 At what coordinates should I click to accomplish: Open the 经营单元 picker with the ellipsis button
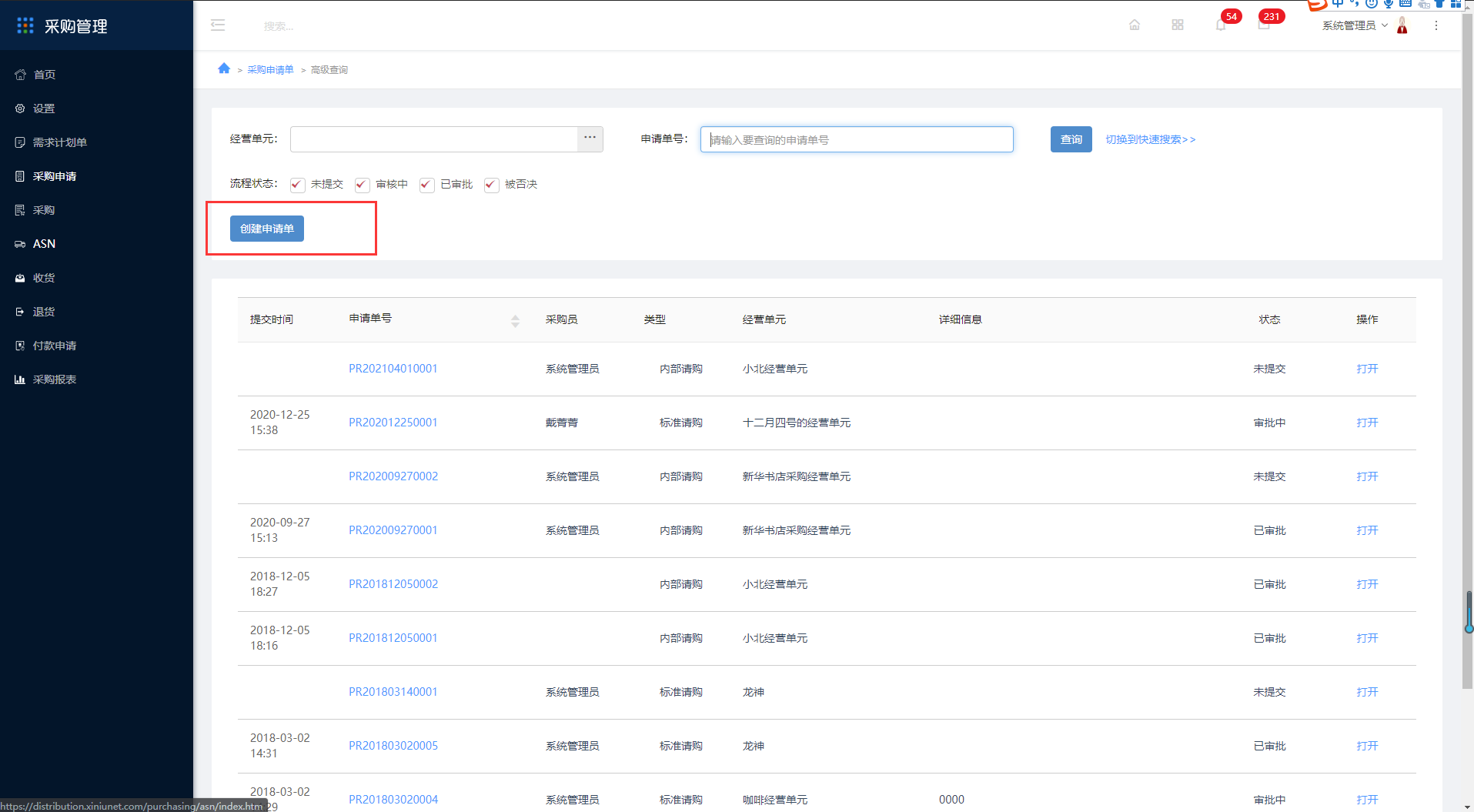pos(590,139)
